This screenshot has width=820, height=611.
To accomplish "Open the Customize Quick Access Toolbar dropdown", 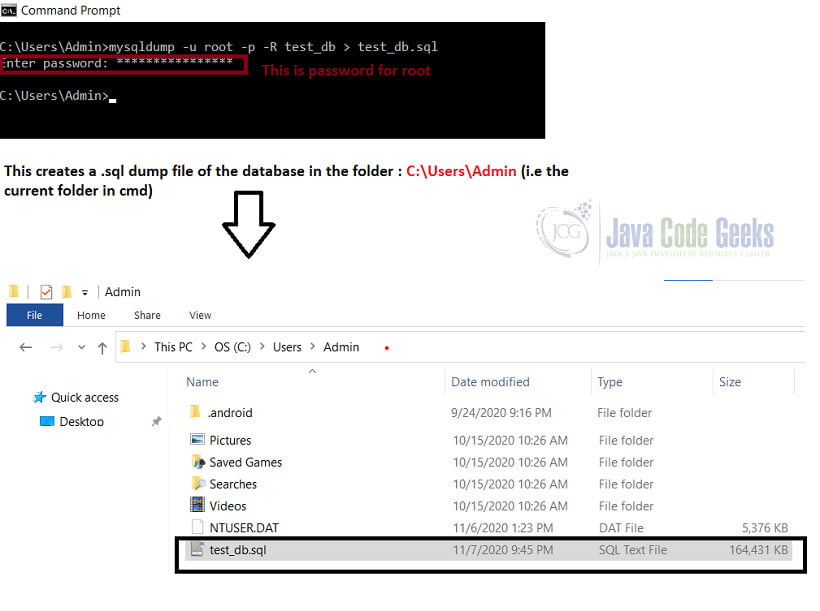I will (85, 292).
